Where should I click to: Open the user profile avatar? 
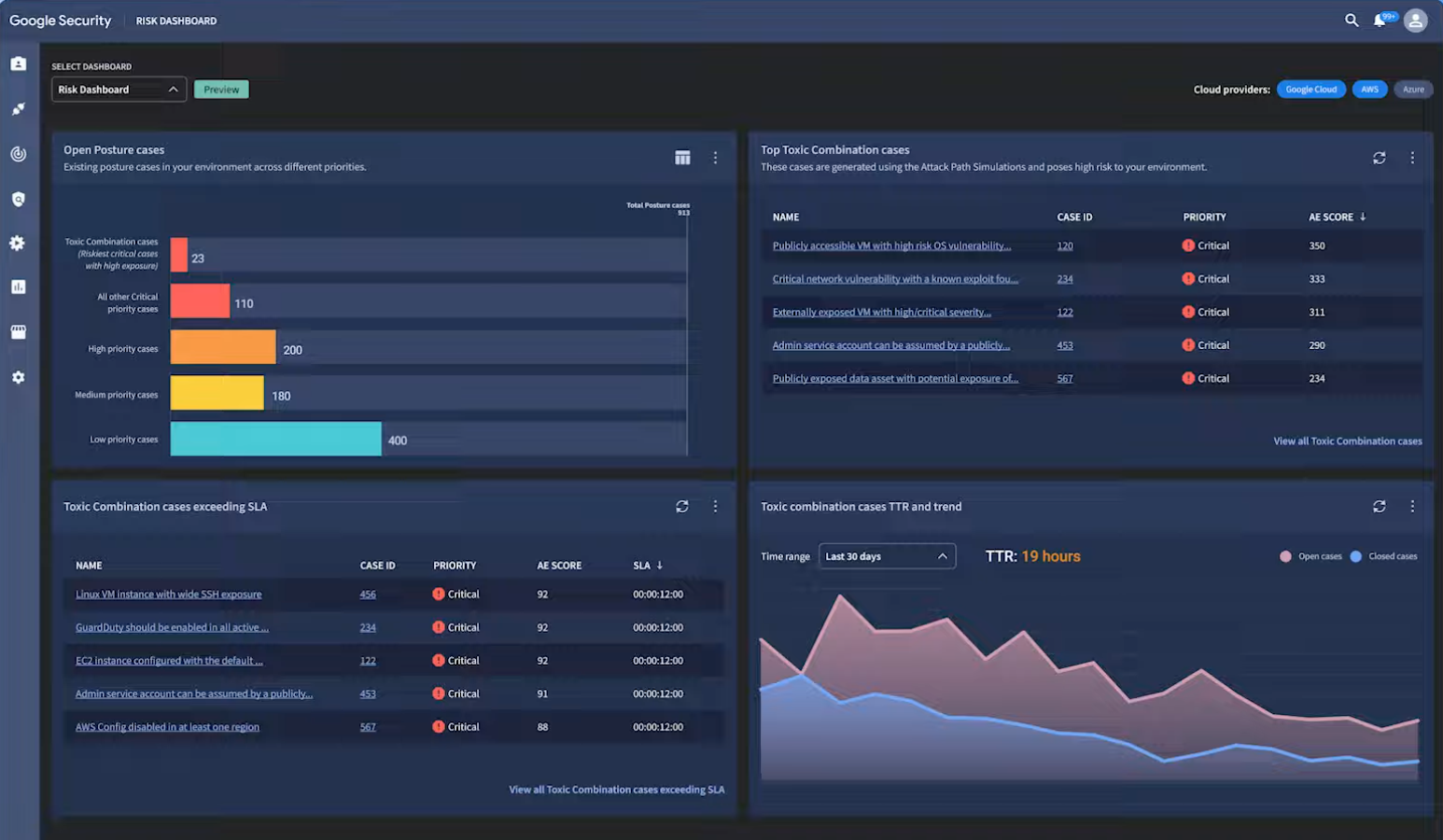(x=1415, y=21)
